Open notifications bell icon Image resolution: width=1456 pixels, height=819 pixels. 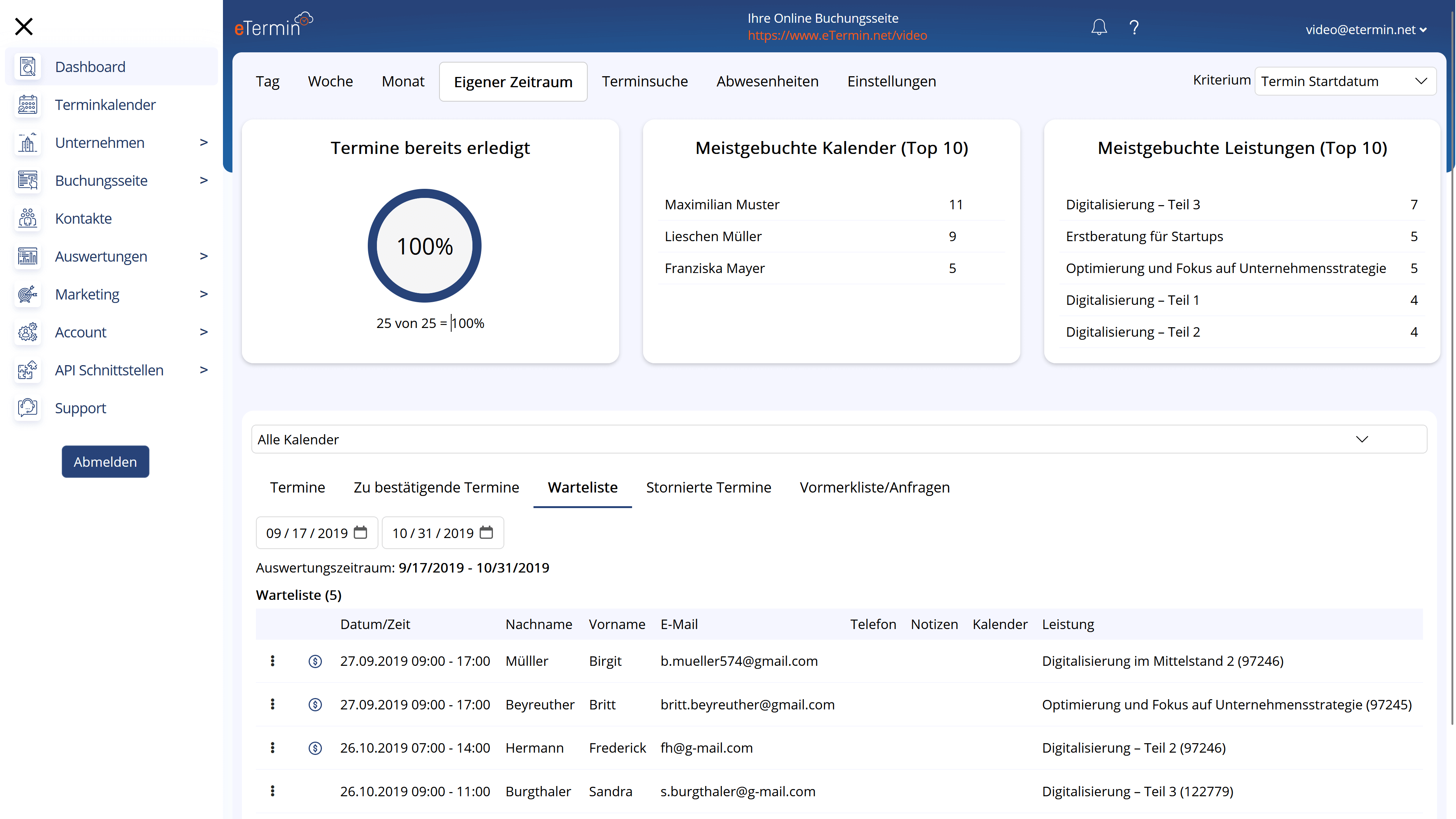[1099, 27]
